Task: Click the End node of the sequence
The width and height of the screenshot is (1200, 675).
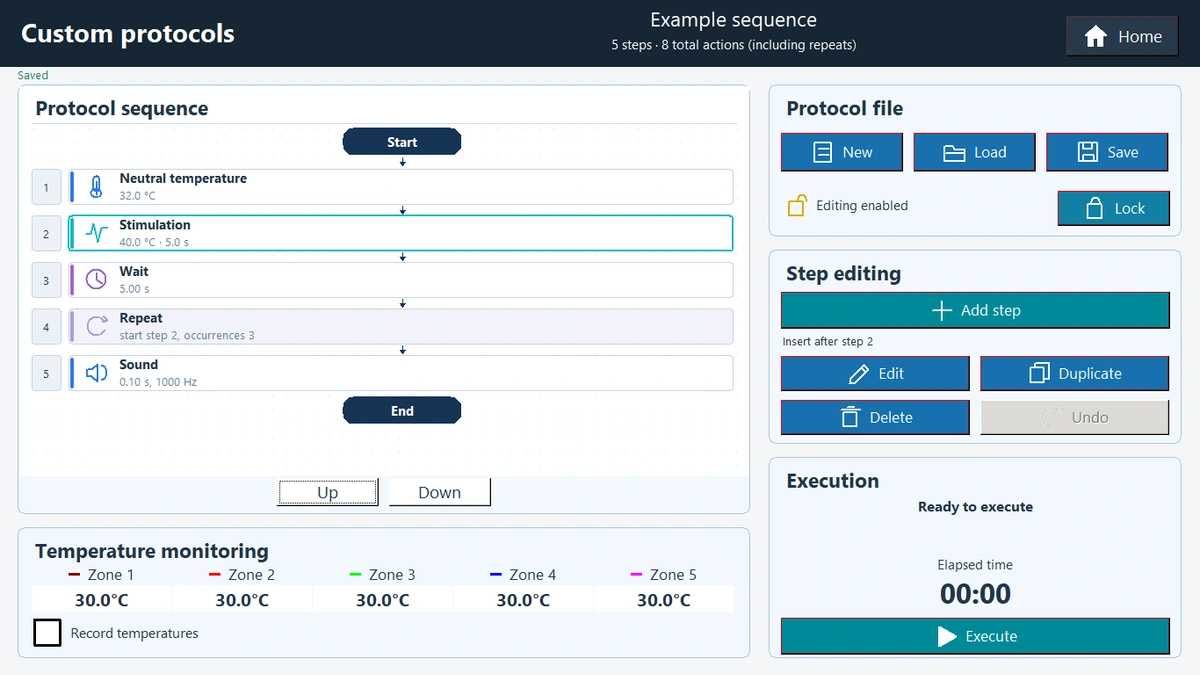Action: (402, 410)
